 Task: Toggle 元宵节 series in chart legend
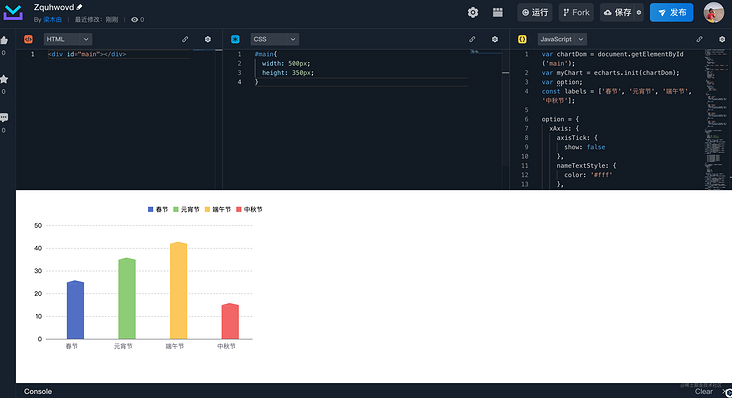click(x=186, y=209)
